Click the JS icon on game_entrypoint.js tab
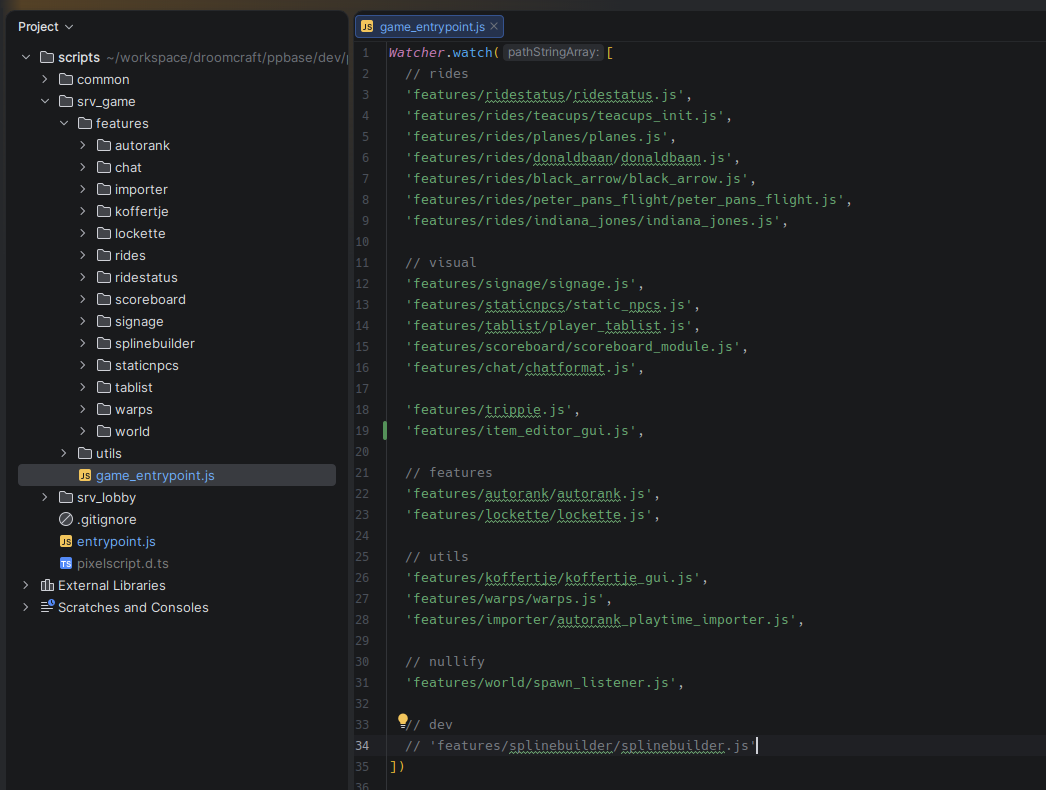This screenshot has height=790, width=1046. (367, 27)
